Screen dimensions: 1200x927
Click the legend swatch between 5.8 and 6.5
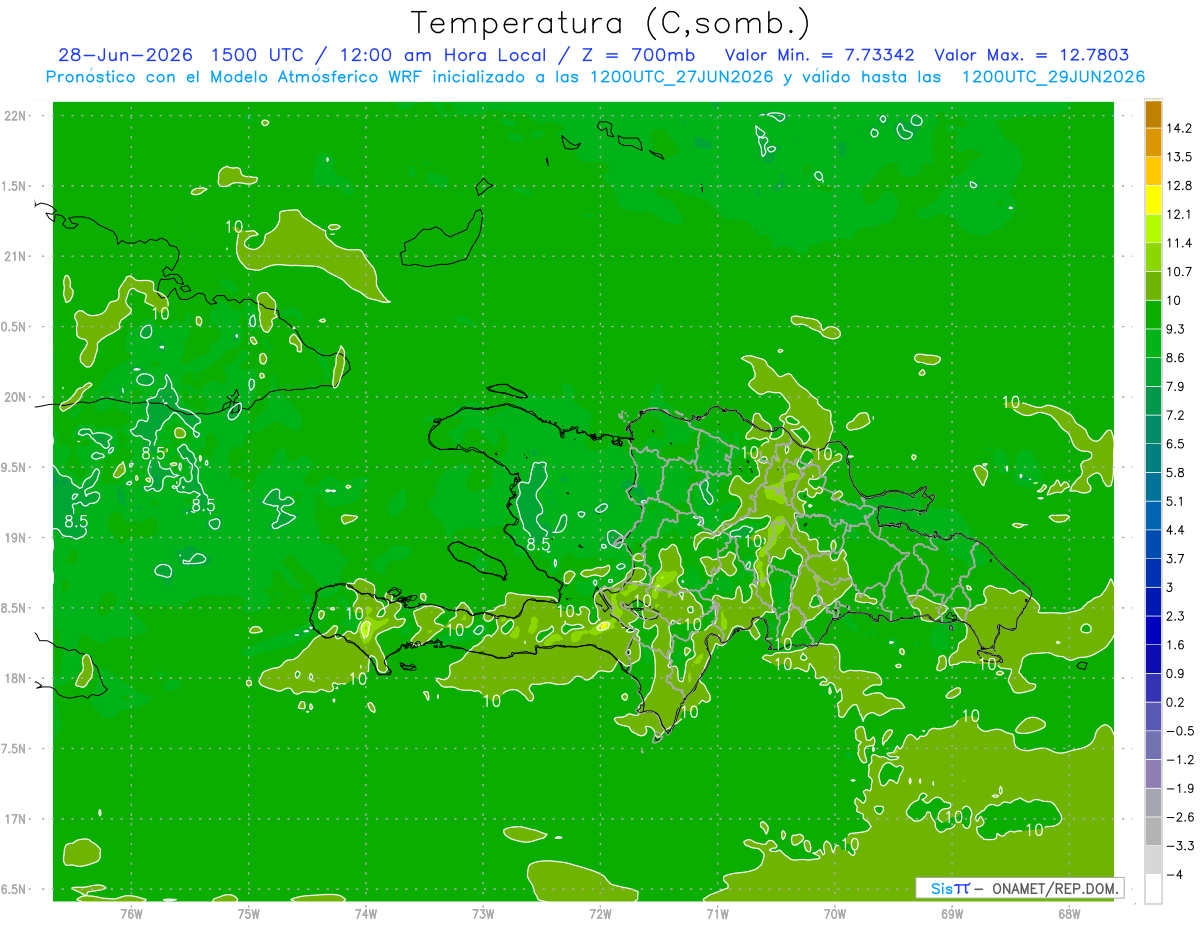pyautogui.click(x=1153, y=458)
